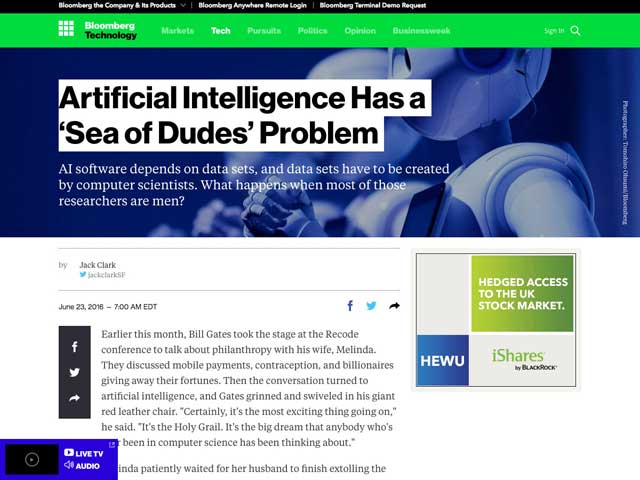Click the share arrow in black sidebar

[x=74, y=398]
